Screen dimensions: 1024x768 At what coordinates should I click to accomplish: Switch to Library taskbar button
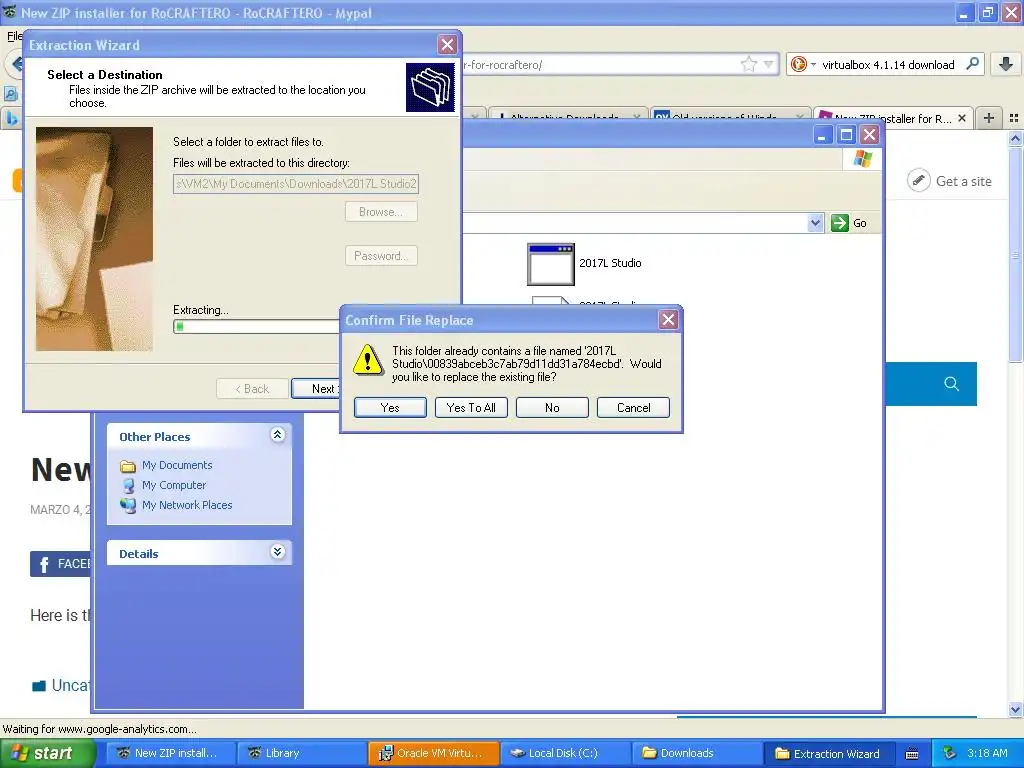pos(300,753)
